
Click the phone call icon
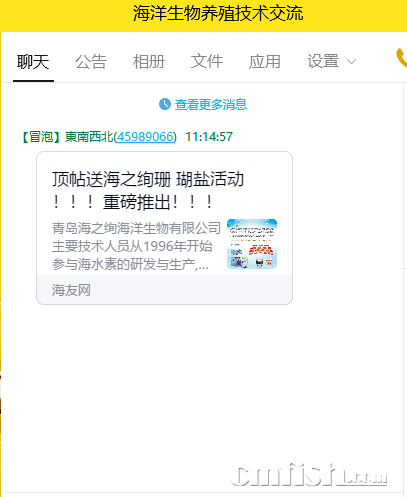click(401, 58)
